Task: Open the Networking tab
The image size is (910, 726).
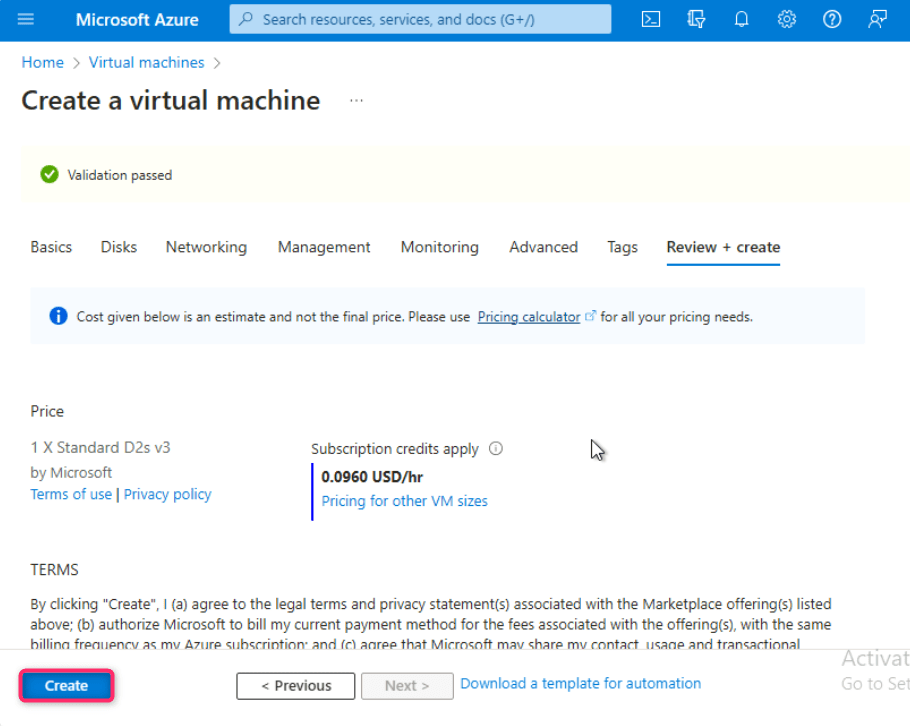Action: coord(206,247)
